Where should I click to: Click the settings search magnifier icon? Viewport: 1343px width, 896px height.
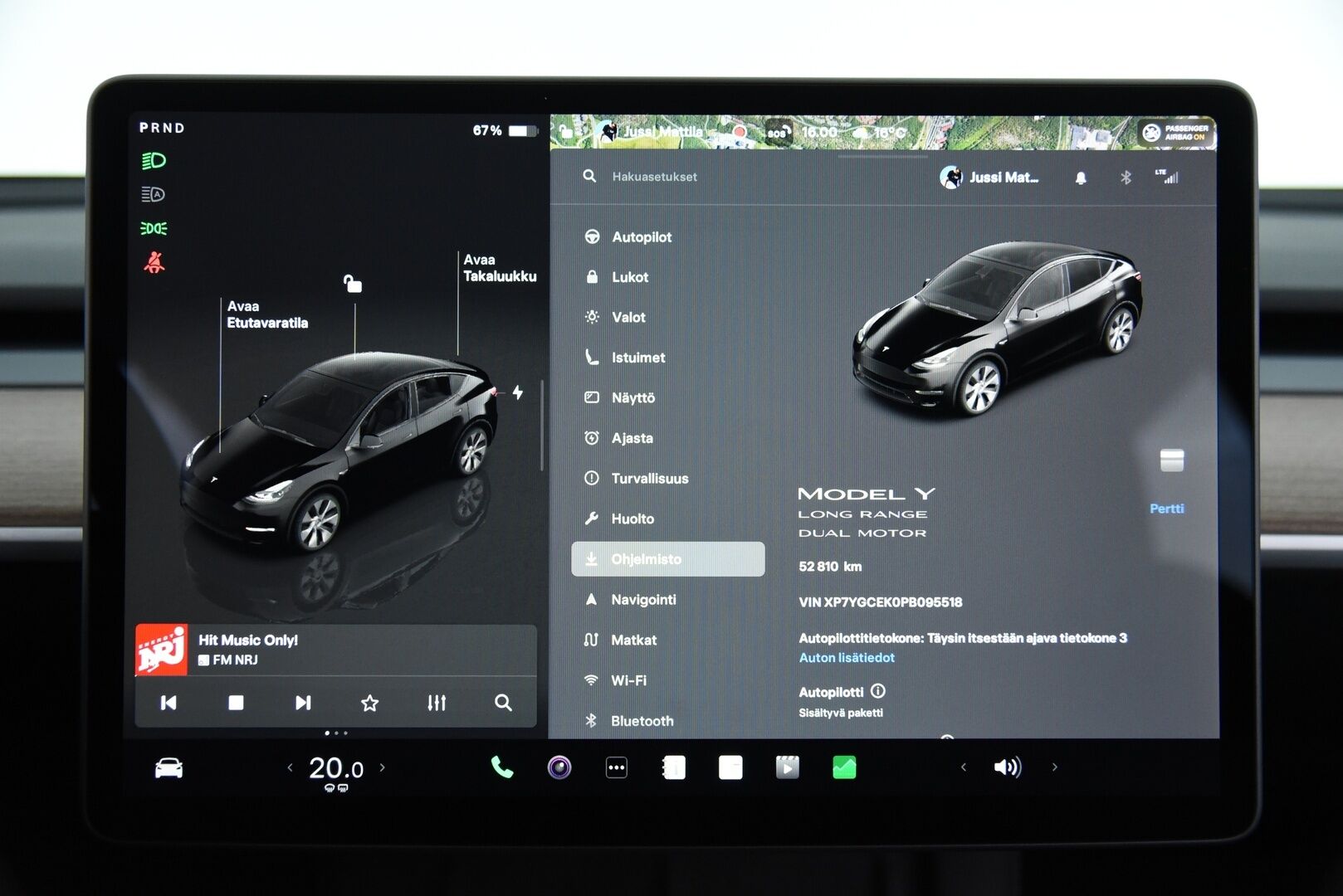tap(589, 176)
